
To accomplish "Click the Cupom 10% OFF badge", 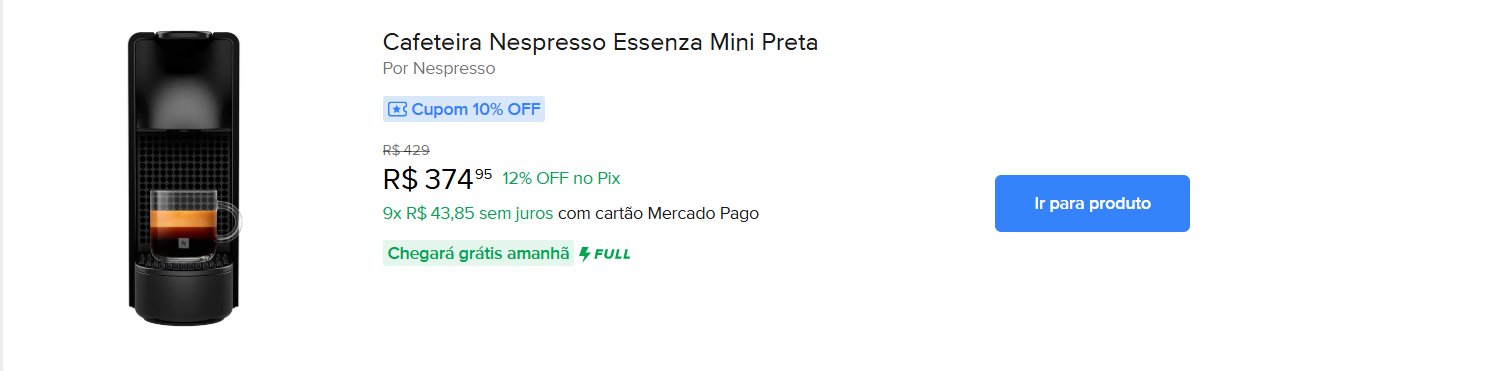I will 464,109.
